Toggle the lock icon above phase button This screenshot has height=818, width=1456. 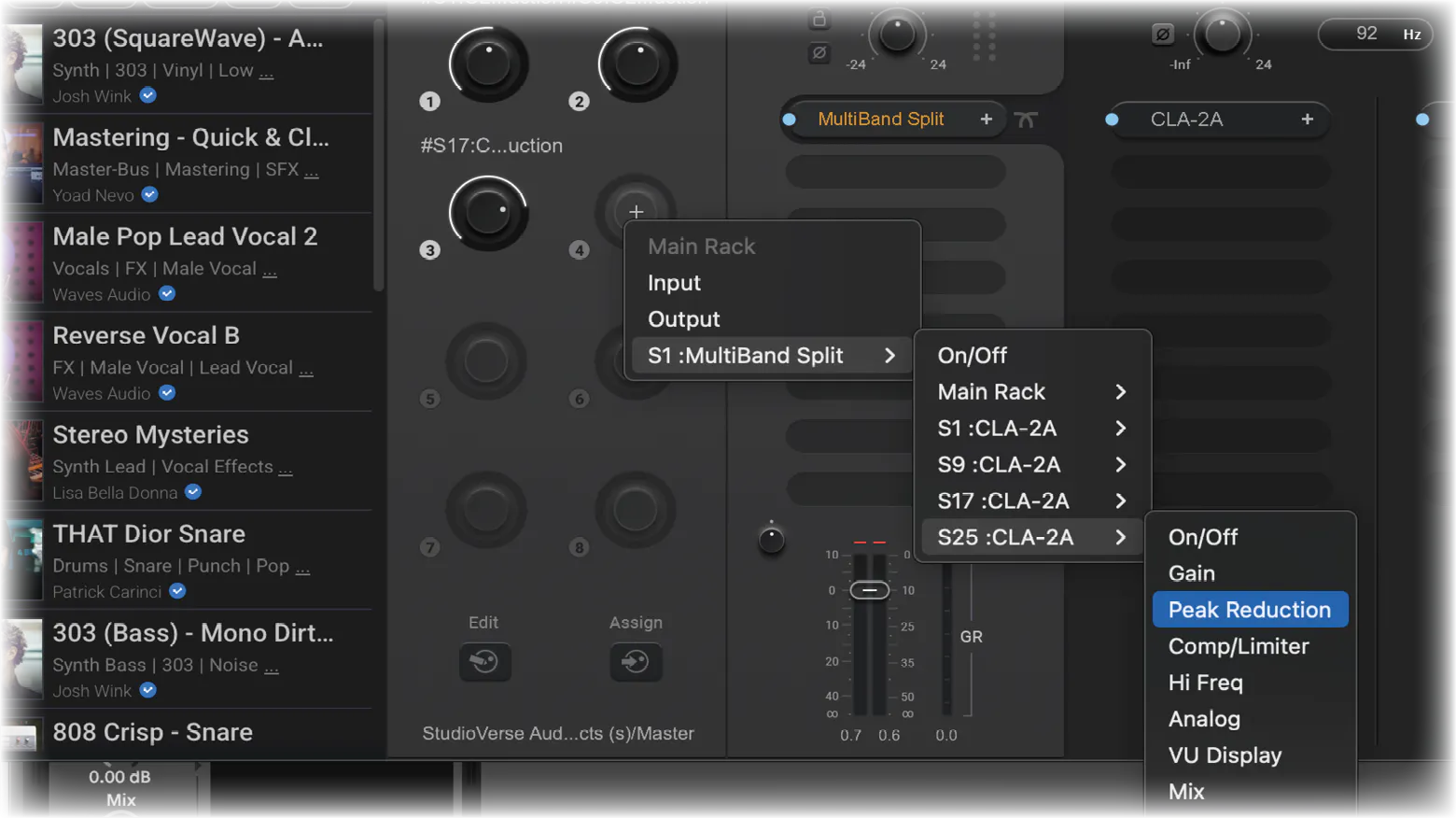click(x=819, y=19)
